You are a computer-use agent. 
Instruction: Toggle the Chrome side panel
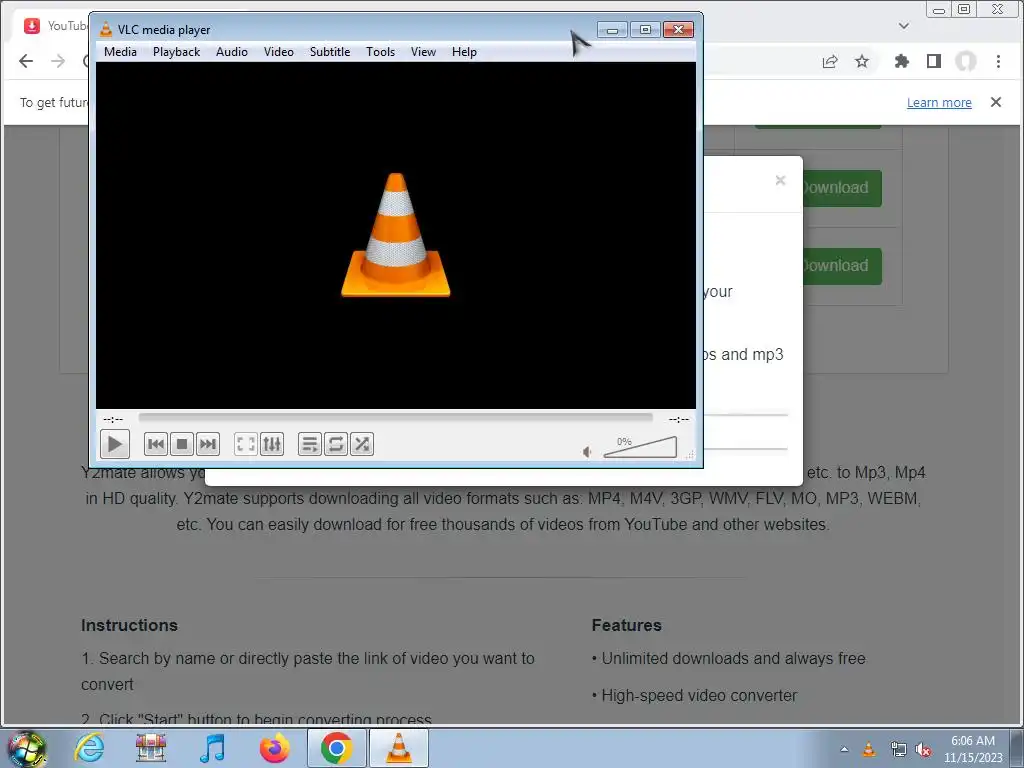click(934, 61)
